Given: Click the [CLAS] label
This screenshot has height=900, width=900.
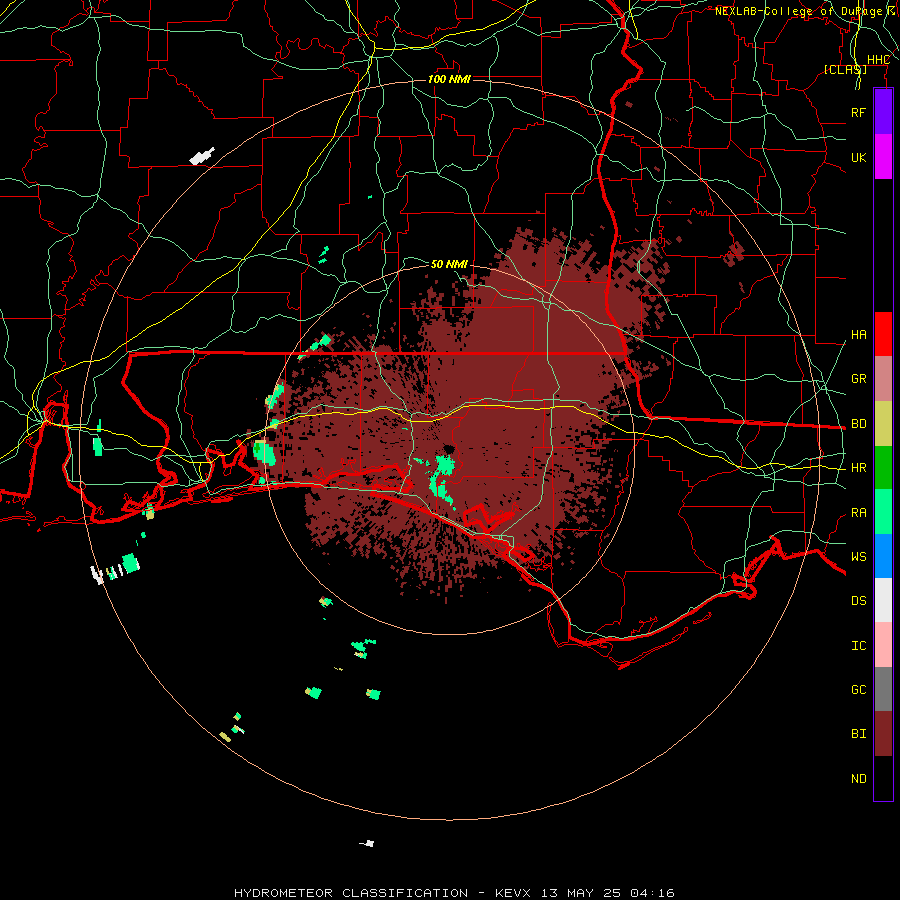Looking at the screenshot, I should (x=845, y=69).
